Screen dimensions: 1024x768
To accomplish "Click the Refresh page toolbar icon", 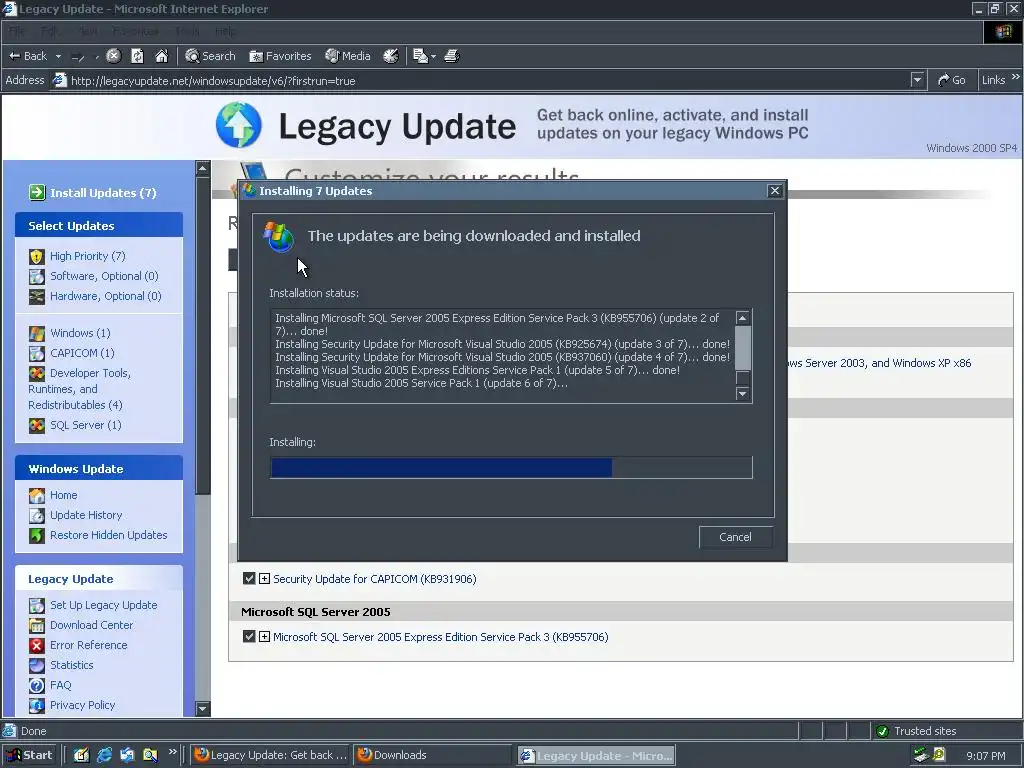I will 137,56.
